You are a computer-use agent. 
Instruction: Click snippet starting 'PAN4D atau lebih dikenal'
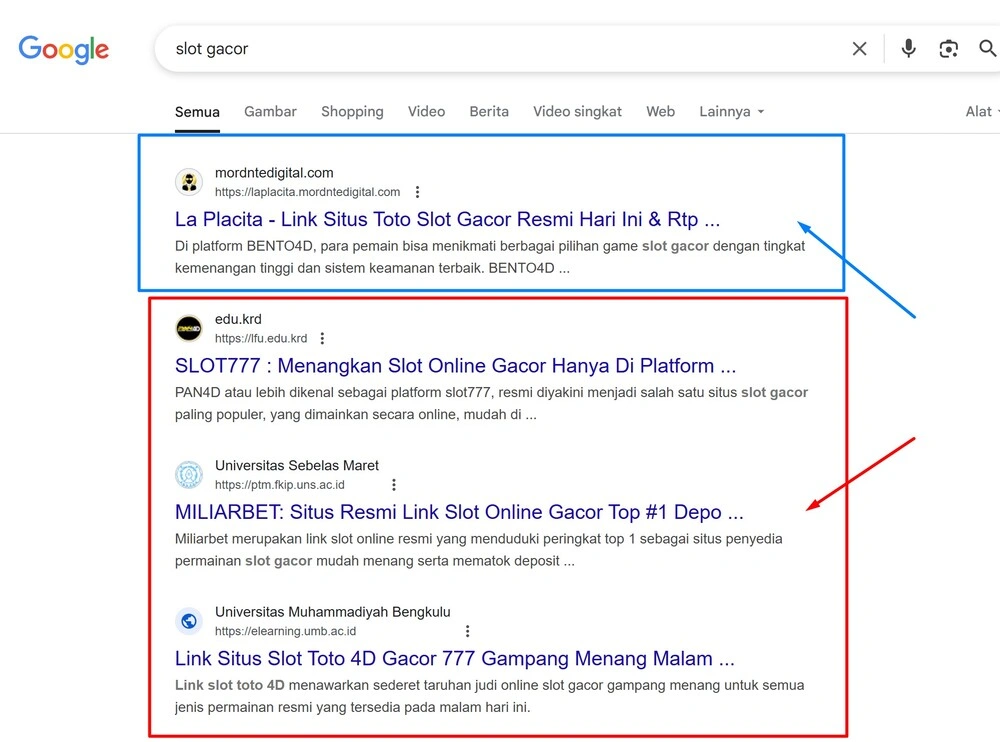(491, 403)
